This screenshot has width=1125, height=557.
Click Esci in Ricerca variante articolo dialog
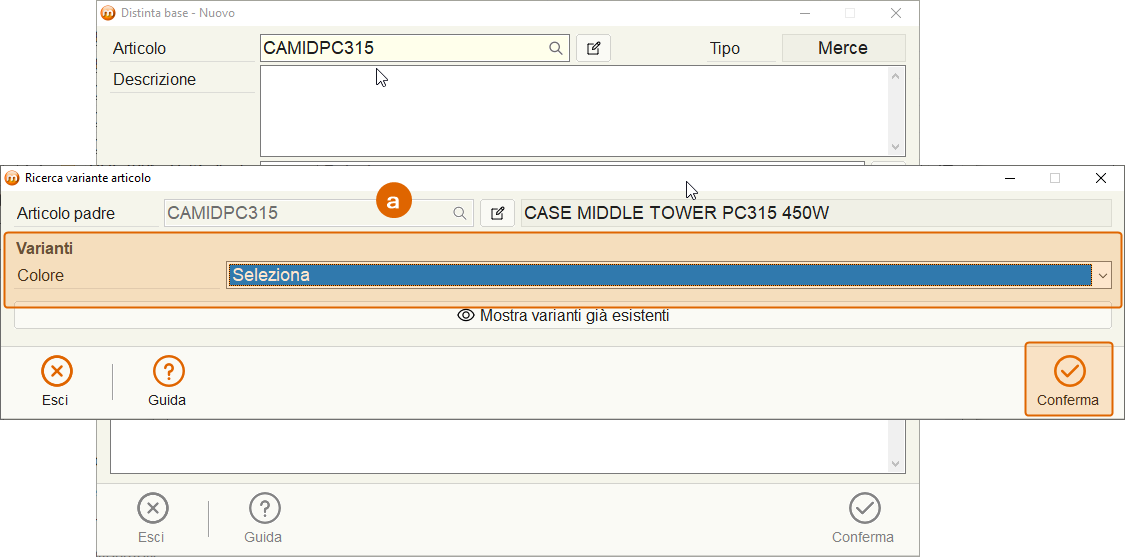coord(56,382)
